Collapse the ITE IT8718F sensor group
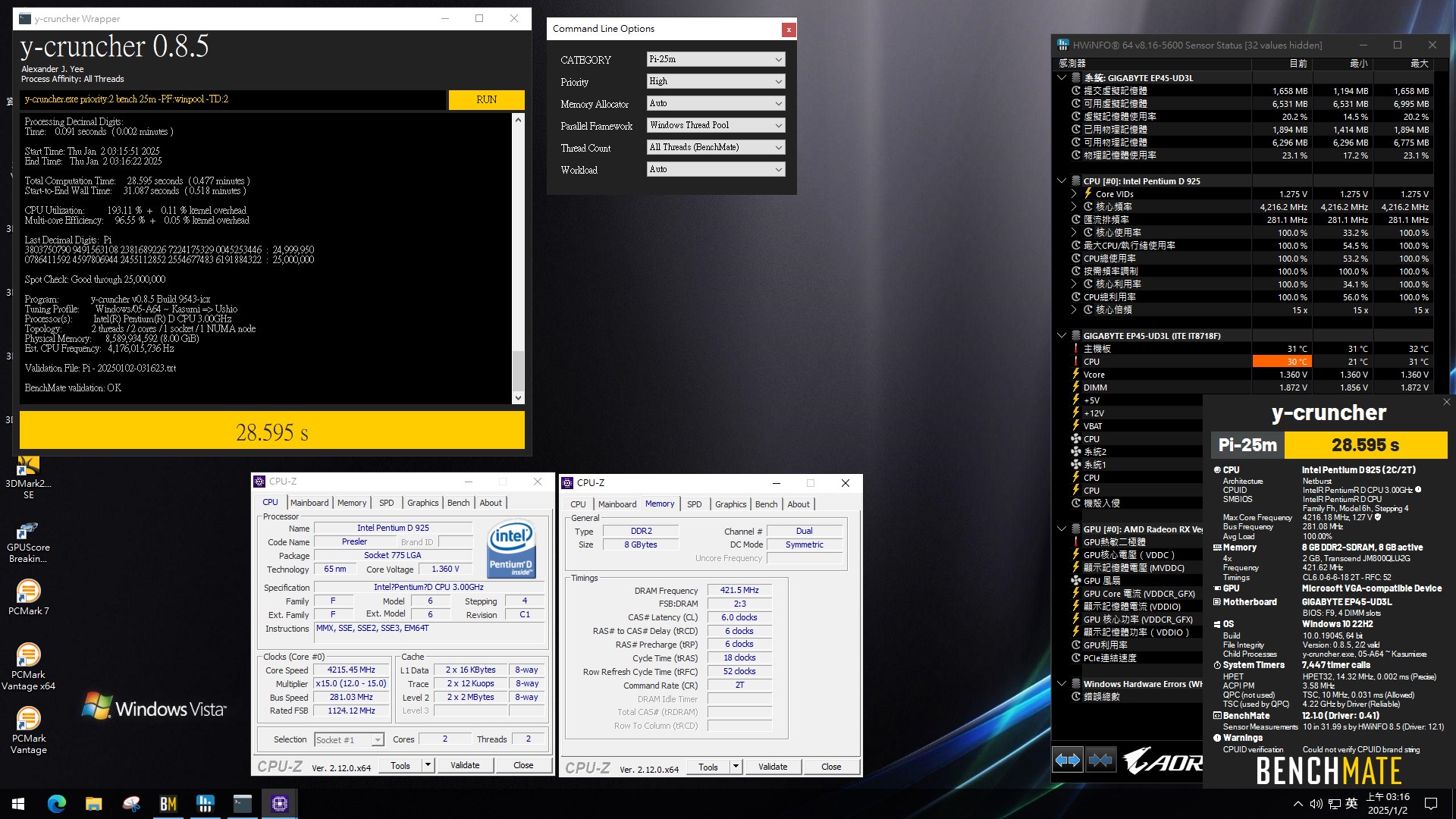The height and width of the screenshot is (819, 1456). click(x=1062, y=335)
